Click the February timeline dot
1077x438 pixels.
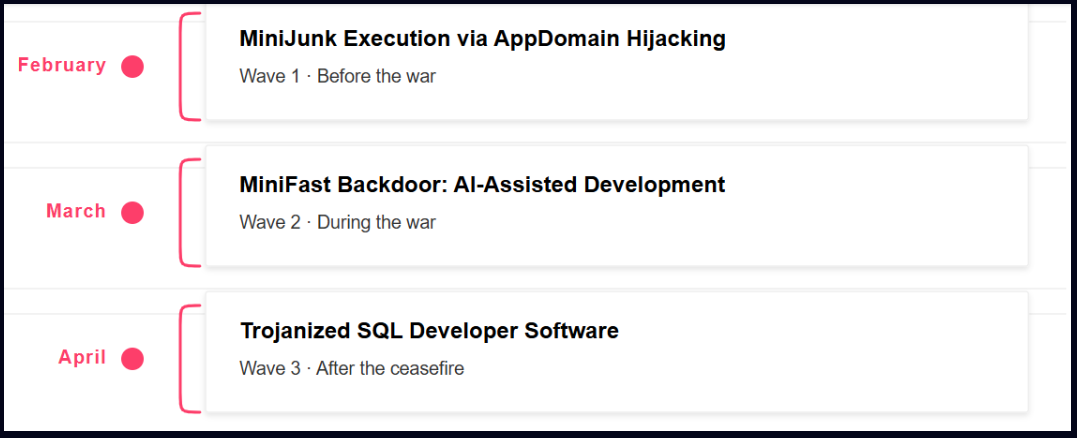133,67
